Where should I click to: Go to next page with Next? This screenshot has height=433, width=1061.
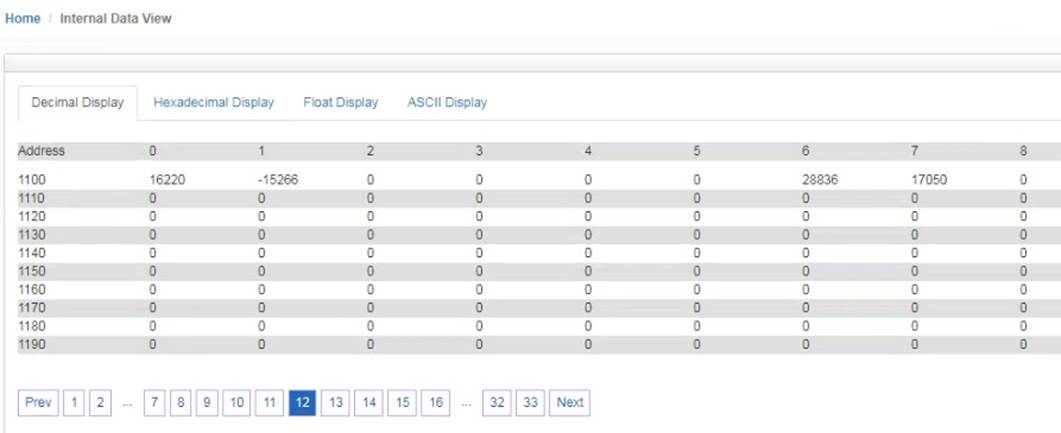(x=570, y=403)
